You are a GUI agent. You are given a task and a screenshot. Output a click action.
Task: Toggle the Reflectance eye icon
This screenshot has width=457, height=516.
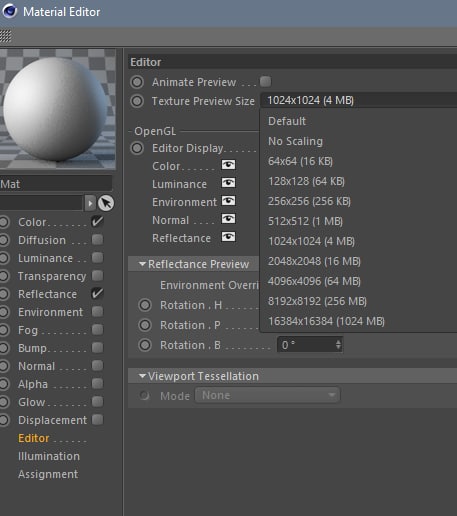[228, 237]
